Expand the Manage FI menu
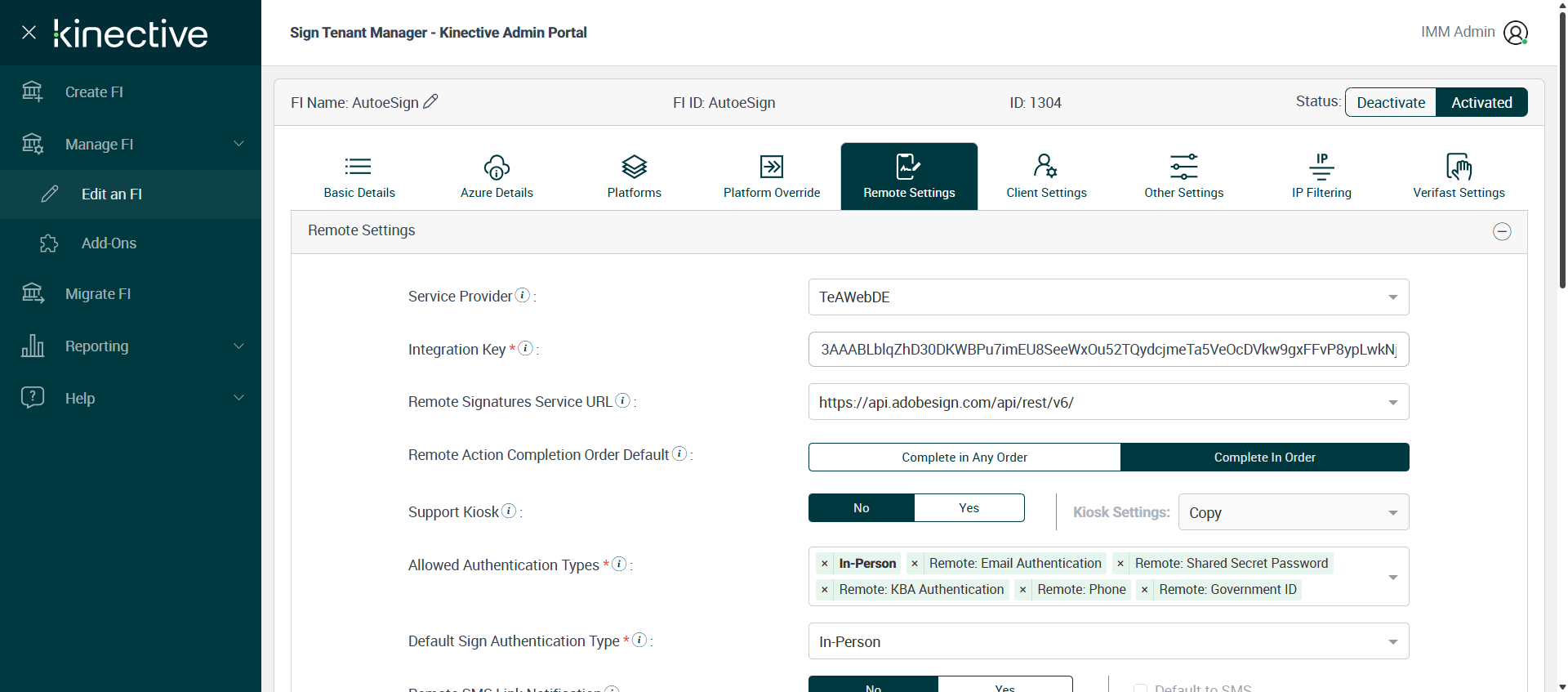Image resolution: width=1568 pixels, height=692 pixels. [x=131, y=145]
